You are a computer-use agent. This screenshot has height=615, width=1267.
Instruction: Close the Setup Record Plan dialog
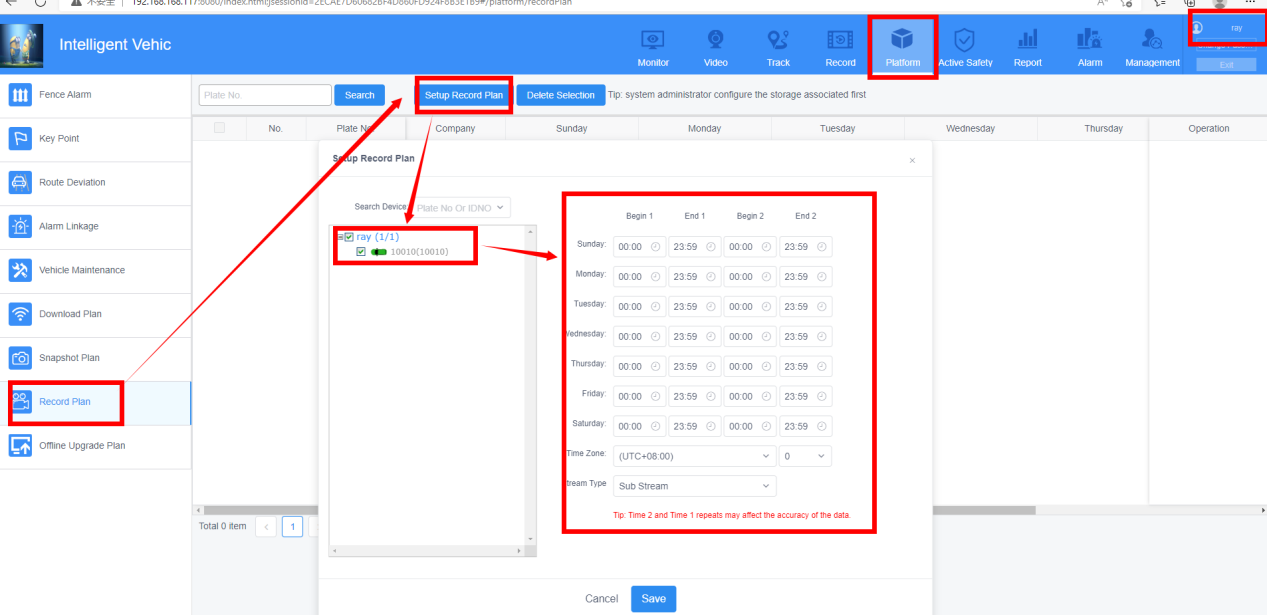tap(912, 161)
